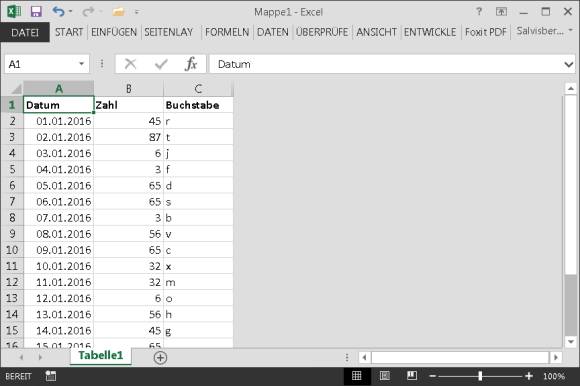Insert function using the fx icon
This screenshot has height=386, width=580.
(x=190, y=64)
